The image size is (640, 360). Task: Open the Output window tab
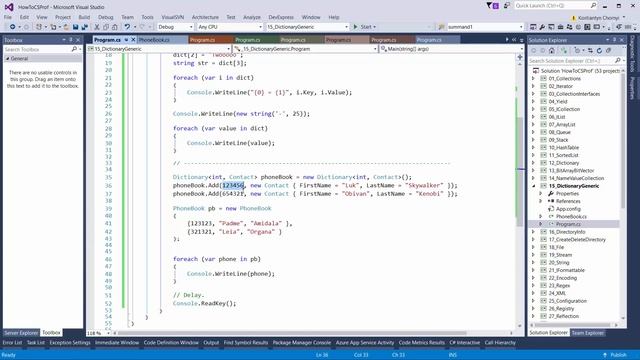point(211,343)
